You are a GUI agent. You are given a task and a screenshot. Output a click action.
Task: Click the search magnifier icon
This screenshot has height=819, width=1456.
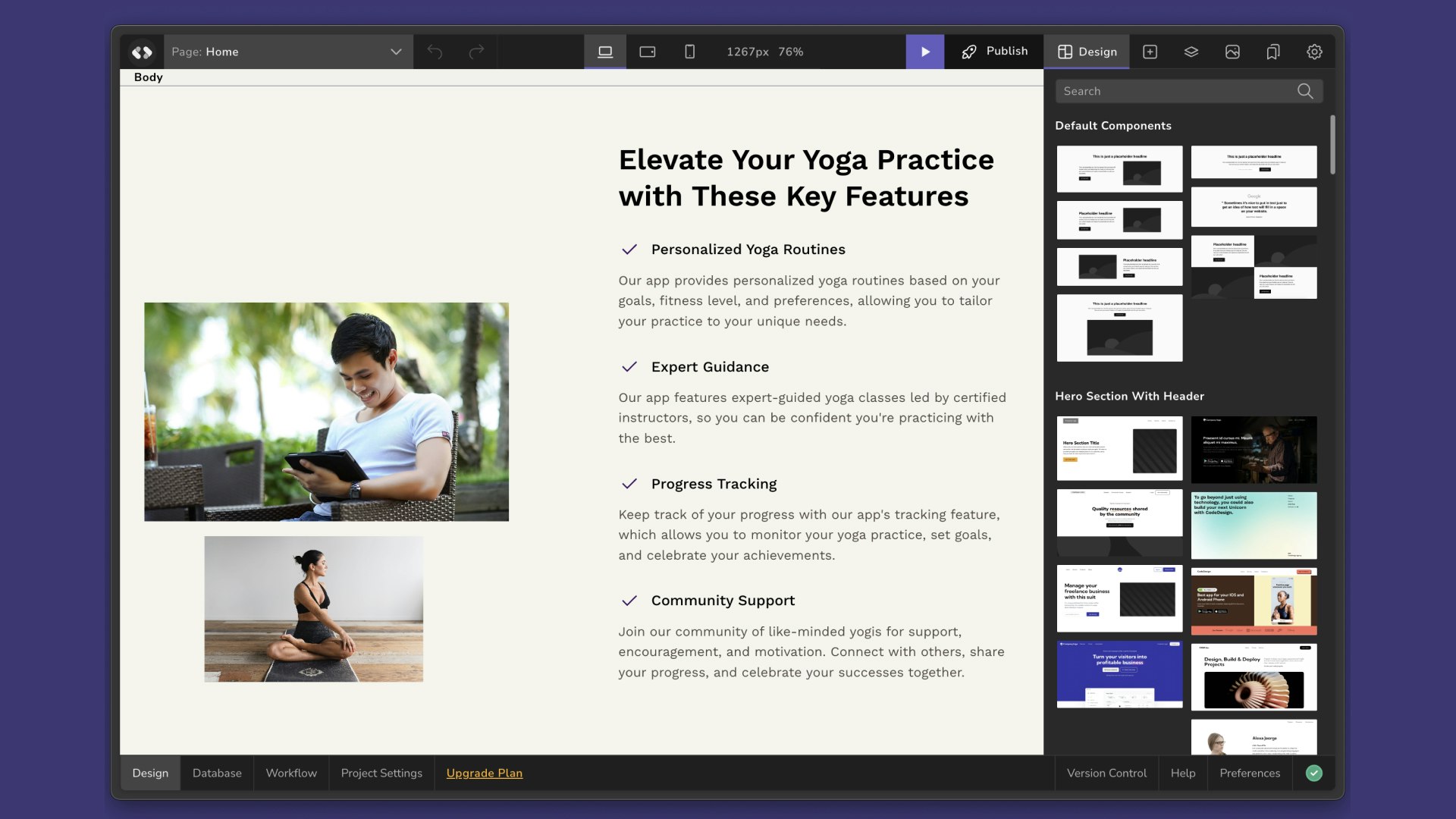coord(1305,91)
